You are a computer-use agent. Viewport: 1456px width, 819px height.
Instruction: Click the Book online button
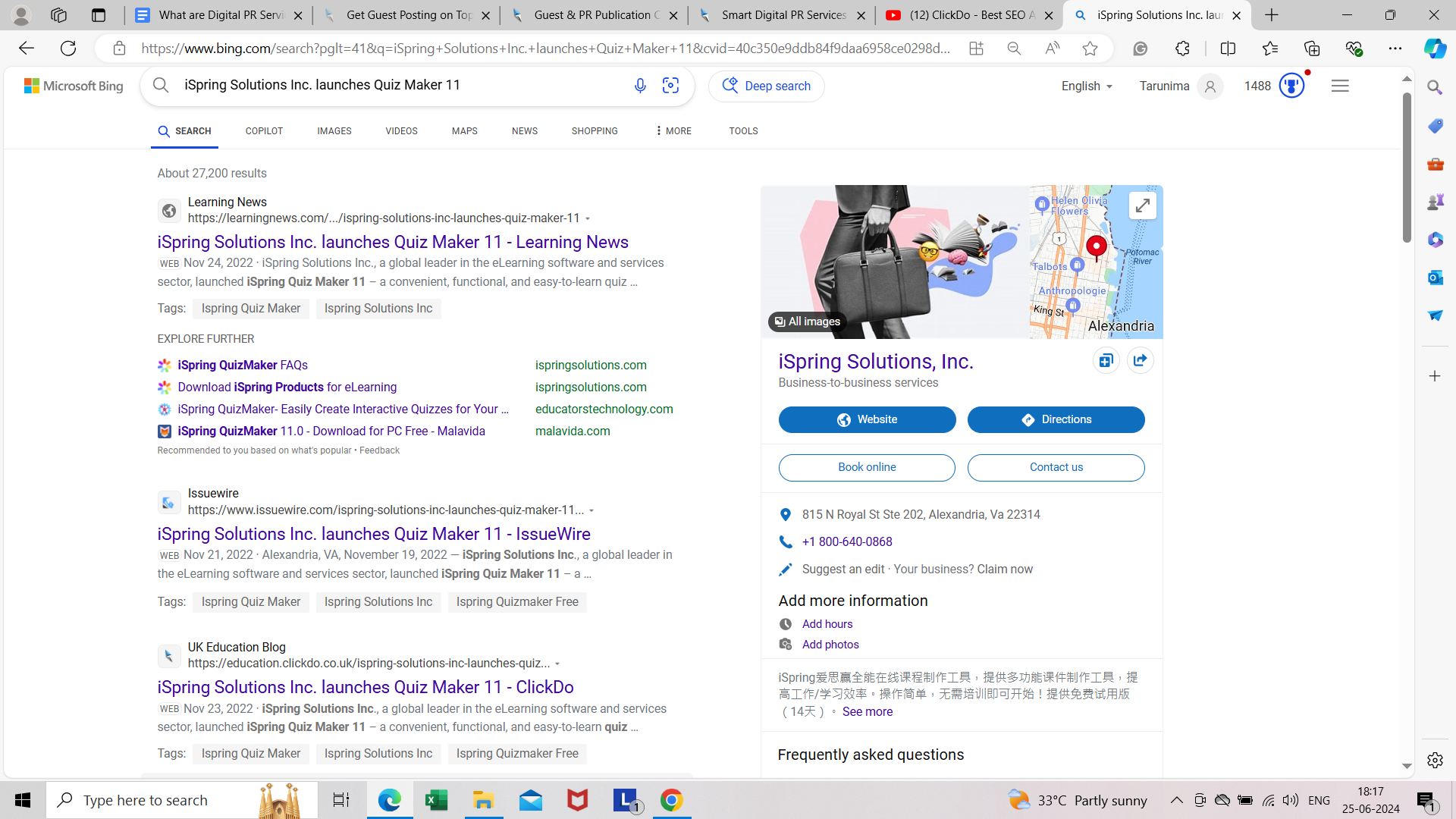point(867,468)
